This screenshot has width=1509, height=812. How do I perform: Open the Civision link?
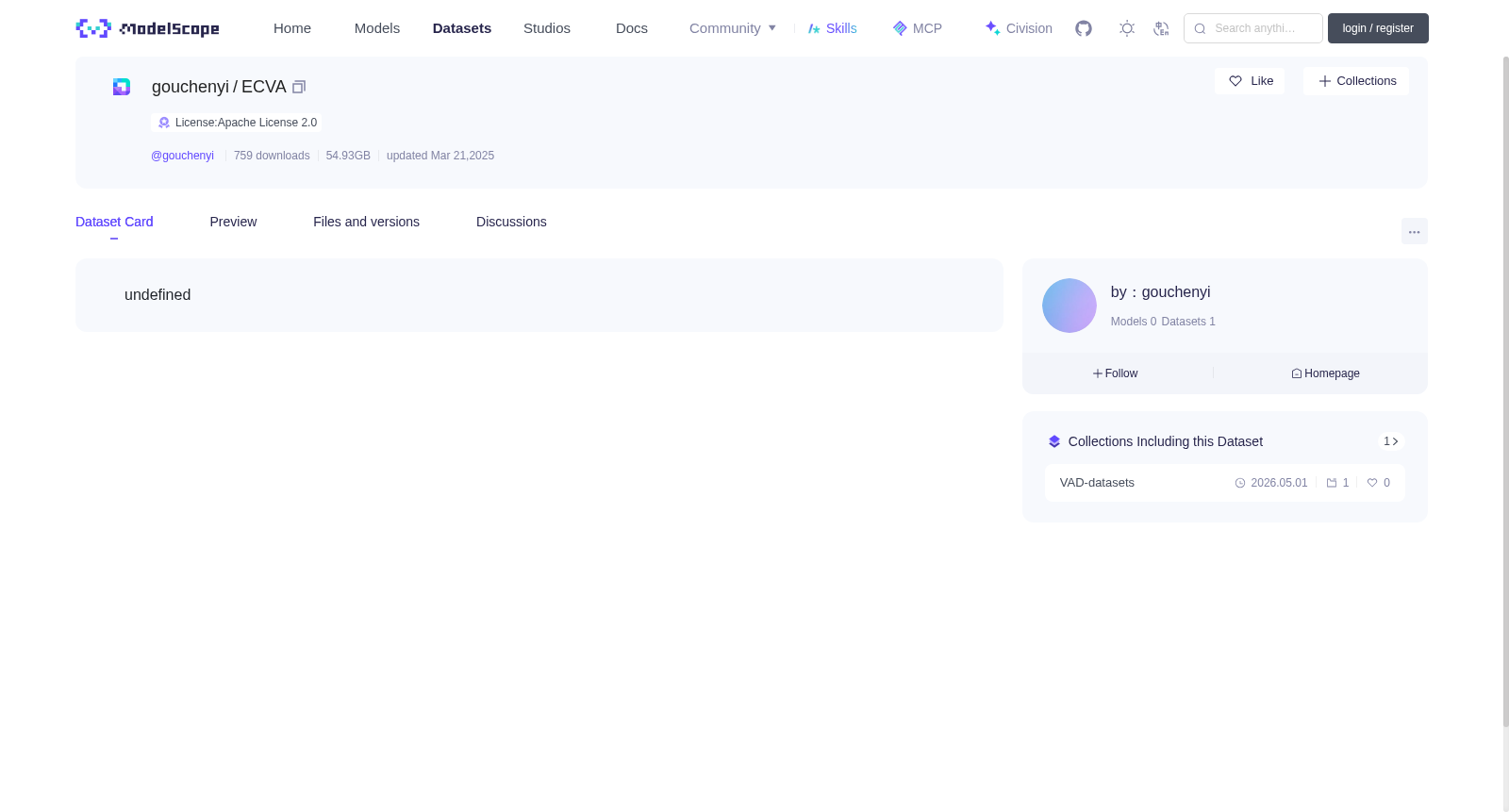click(x=1029, y=28)
